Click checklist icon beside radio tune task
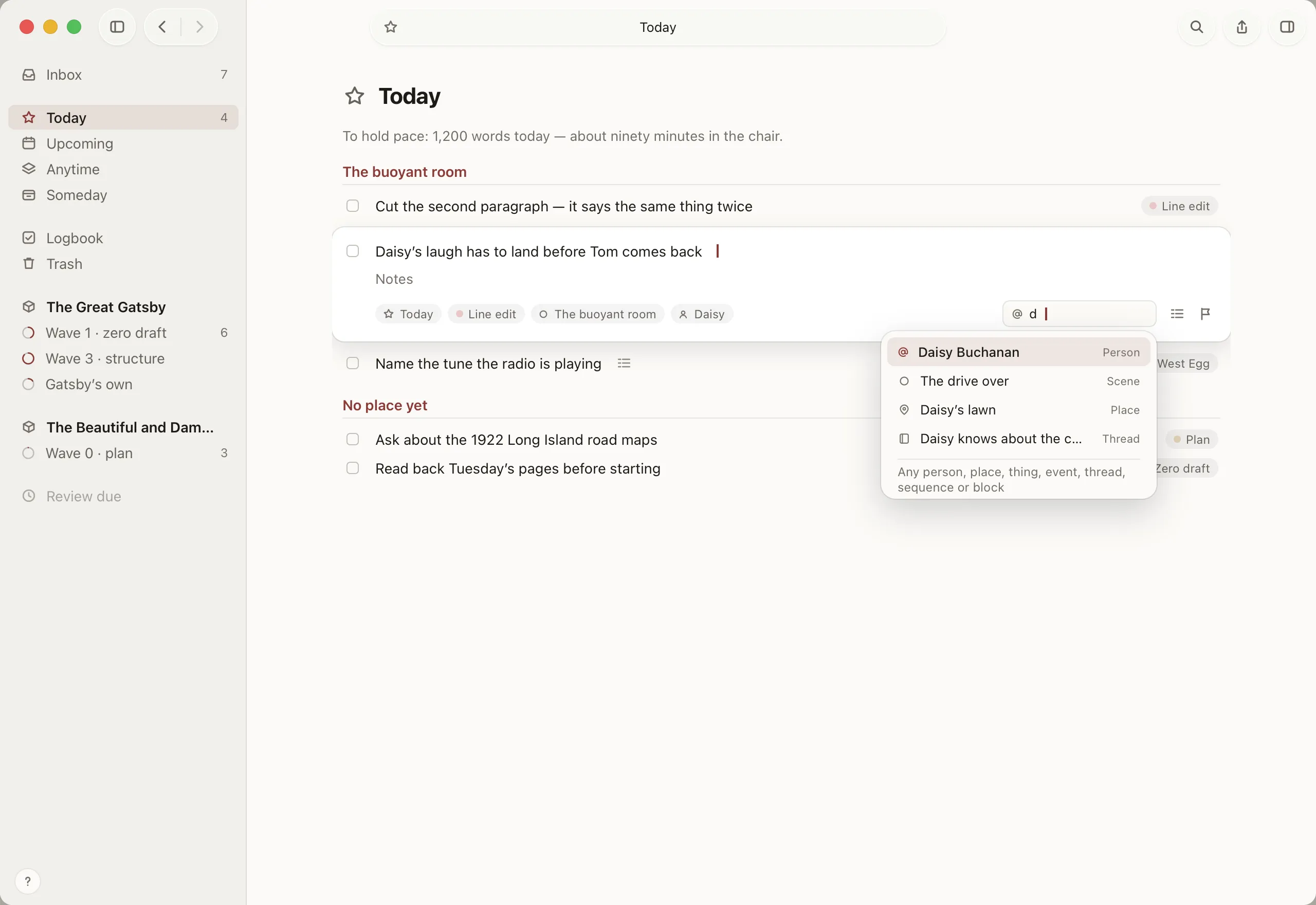This screenshot has width=1316, height=905. pyautogui.click(x=624, y=363)
